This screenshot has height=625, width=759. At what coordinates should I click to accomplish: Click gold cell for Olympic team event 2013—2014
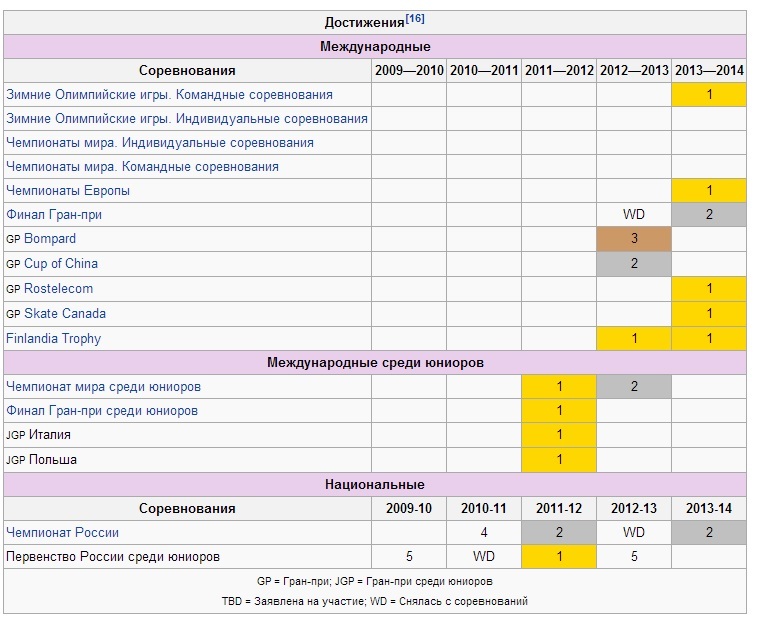click(x=709, y=94)
